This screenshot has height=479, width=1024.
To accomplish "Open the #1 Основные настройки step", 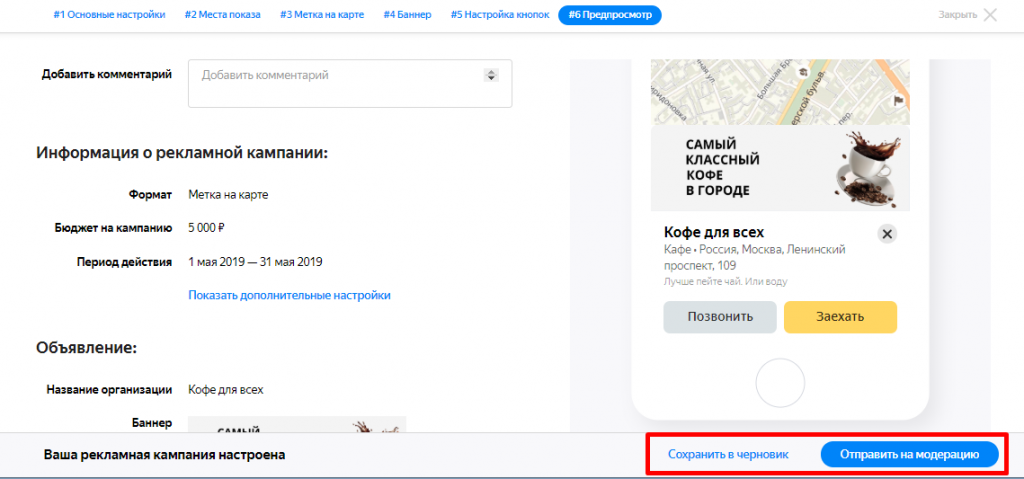I will [x=108, y=15].
